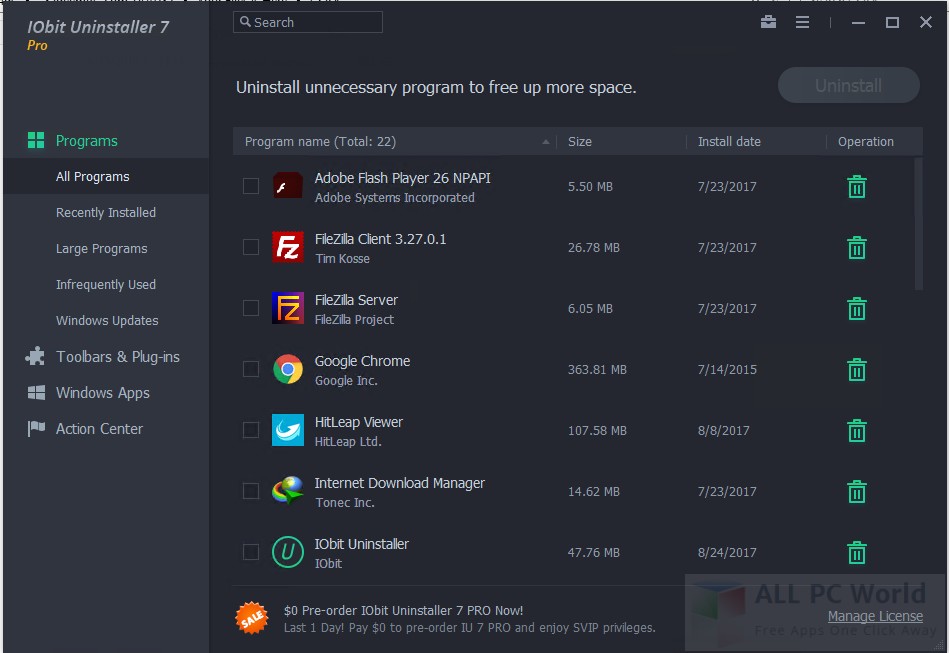
Task: Click the 7/14/2015 install date
Action: pyautogui.click(x=727, y=370)
